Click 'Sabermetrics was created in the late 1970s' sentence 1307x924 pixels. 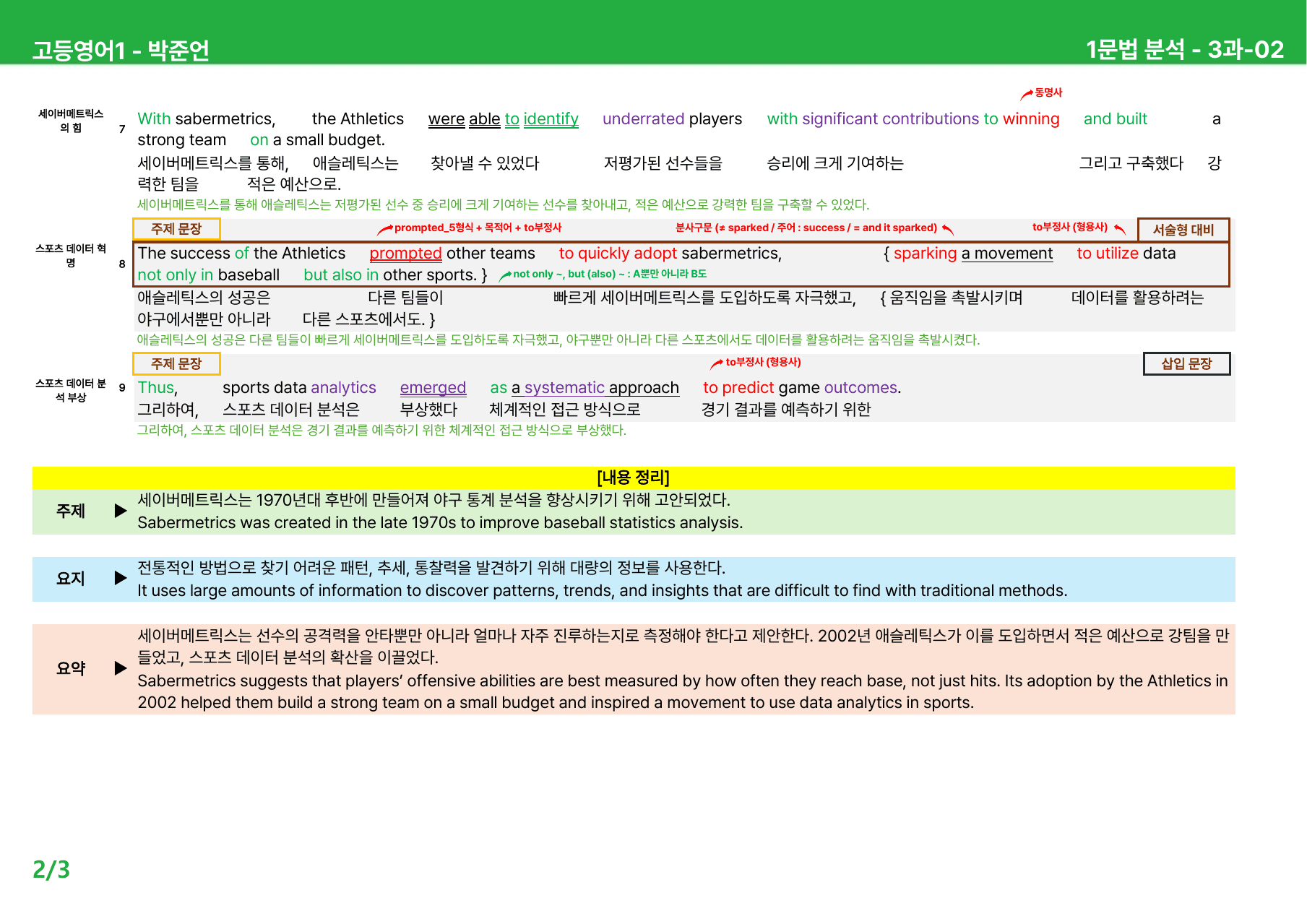click(440, 522)
